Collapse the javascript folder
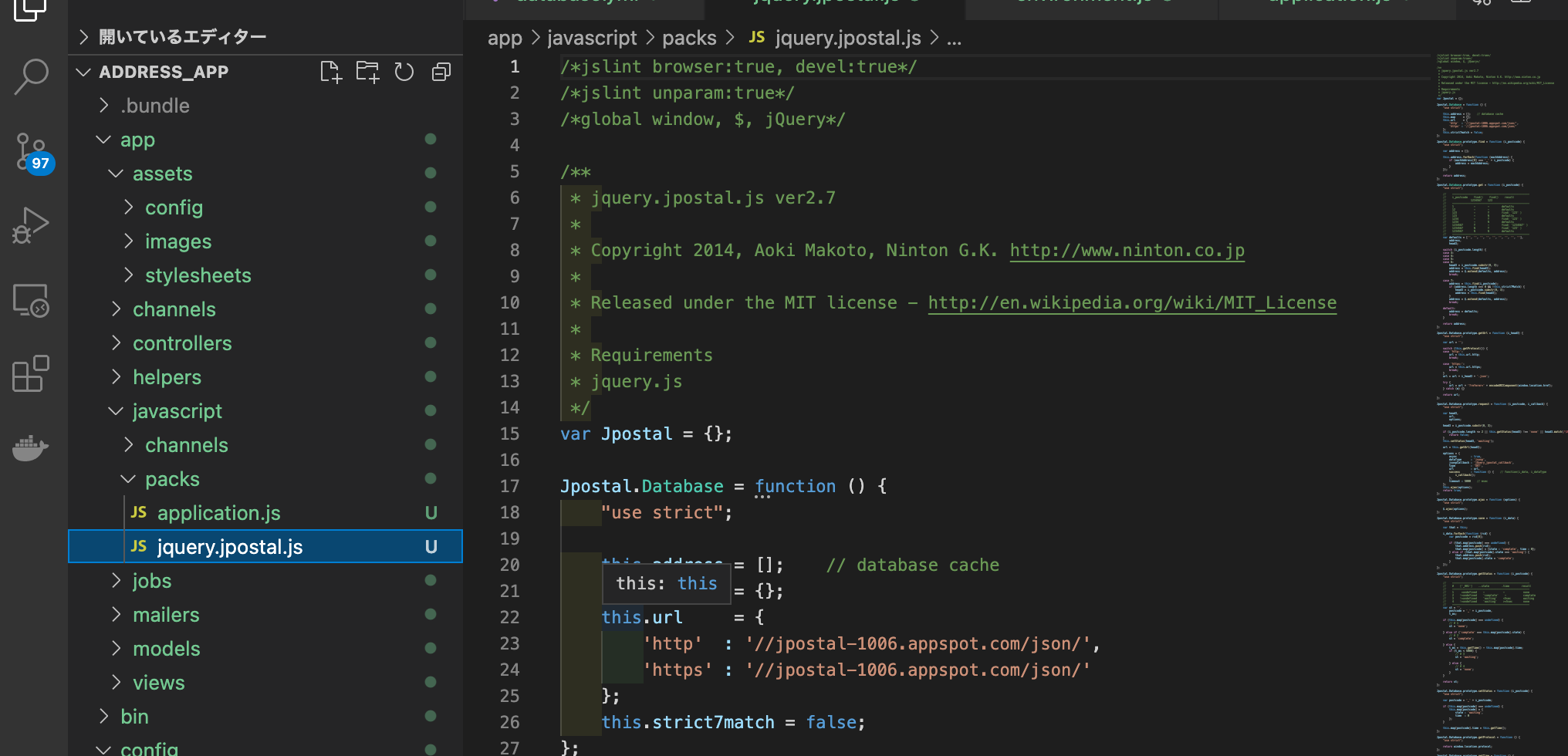This screenshot has width=1568, height=756. pyautogui.click(x=116, y=411)
